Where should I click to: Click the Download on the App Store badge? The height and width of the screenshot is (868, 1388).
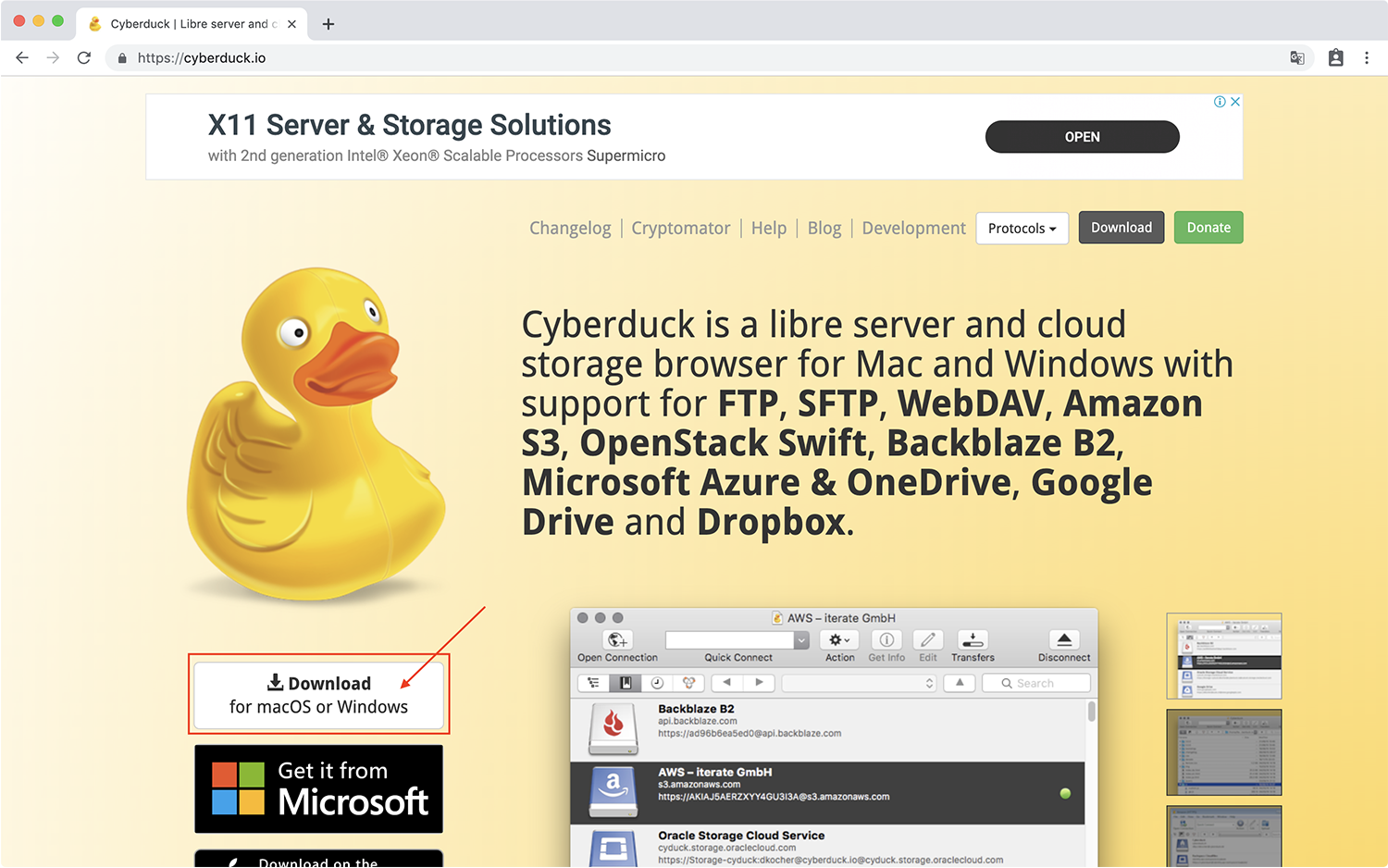tap(318, 859)
